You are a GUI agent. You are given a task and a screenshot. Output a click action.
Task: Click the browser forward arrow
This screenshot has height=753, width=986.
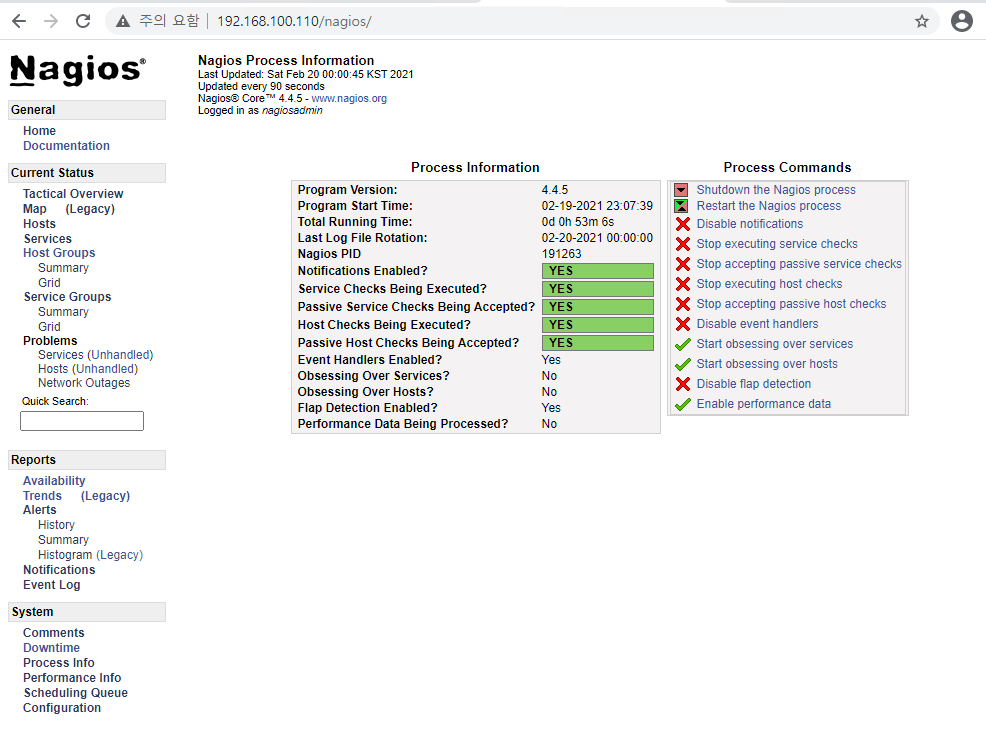pos(51,21)
